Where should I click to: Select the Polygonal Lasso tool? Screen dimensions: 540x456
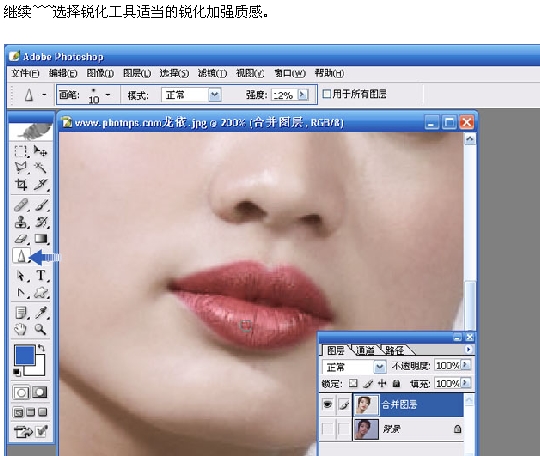coord(21,168)
